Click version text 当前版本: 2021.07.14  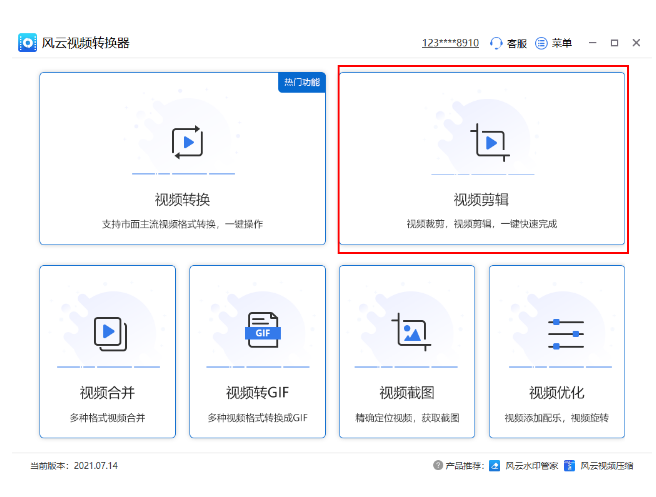[74, 466]
